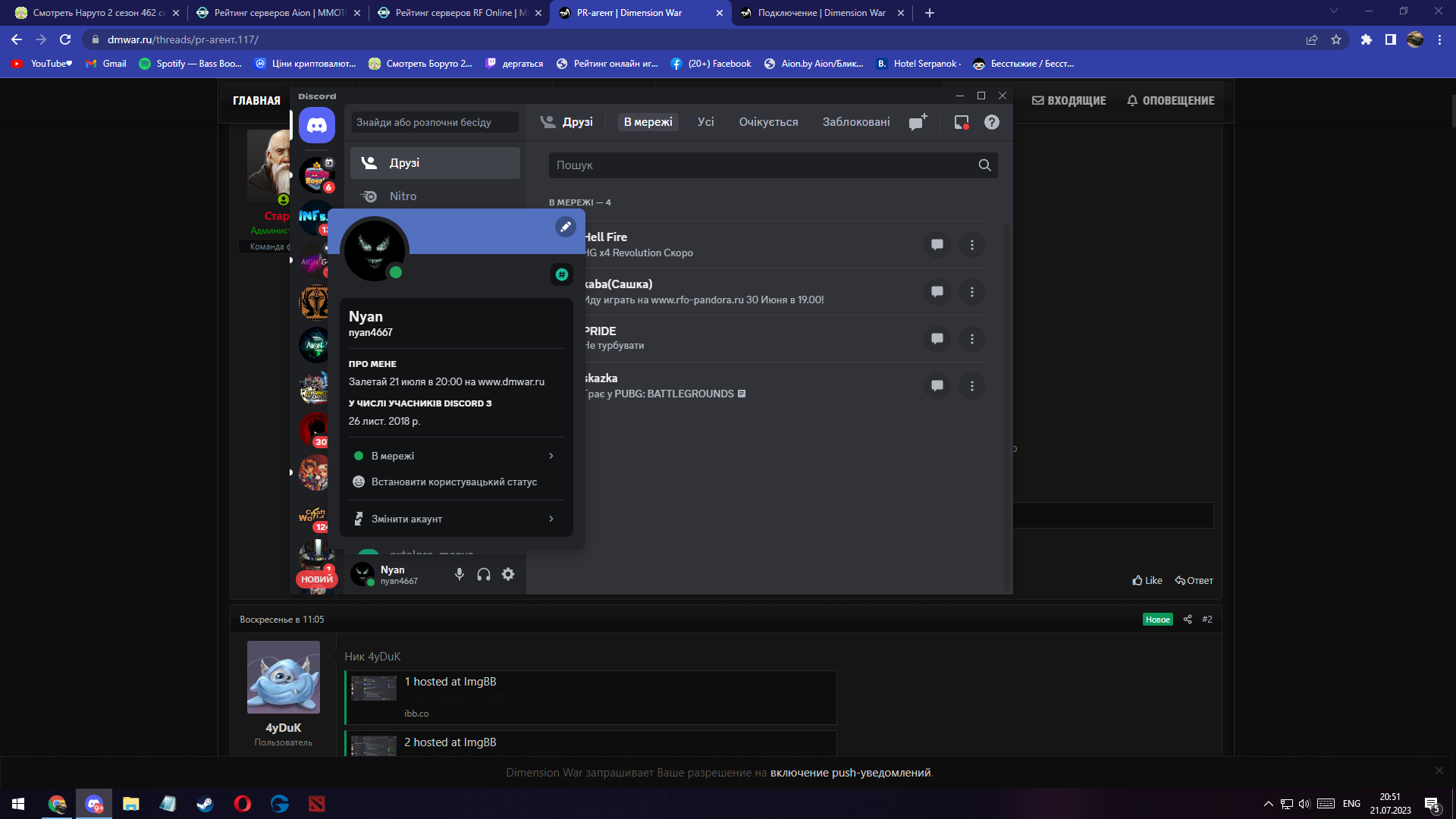Click the НОВИЙ badge in server list
The width and height of the screenshot is (1456, 819).
tap(317, 579)
